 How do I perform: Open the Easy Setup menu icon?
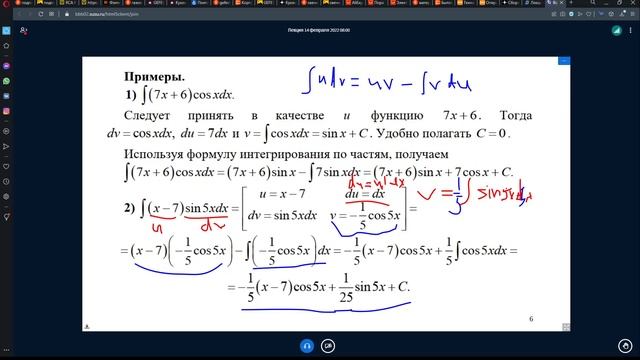point(633,14)
